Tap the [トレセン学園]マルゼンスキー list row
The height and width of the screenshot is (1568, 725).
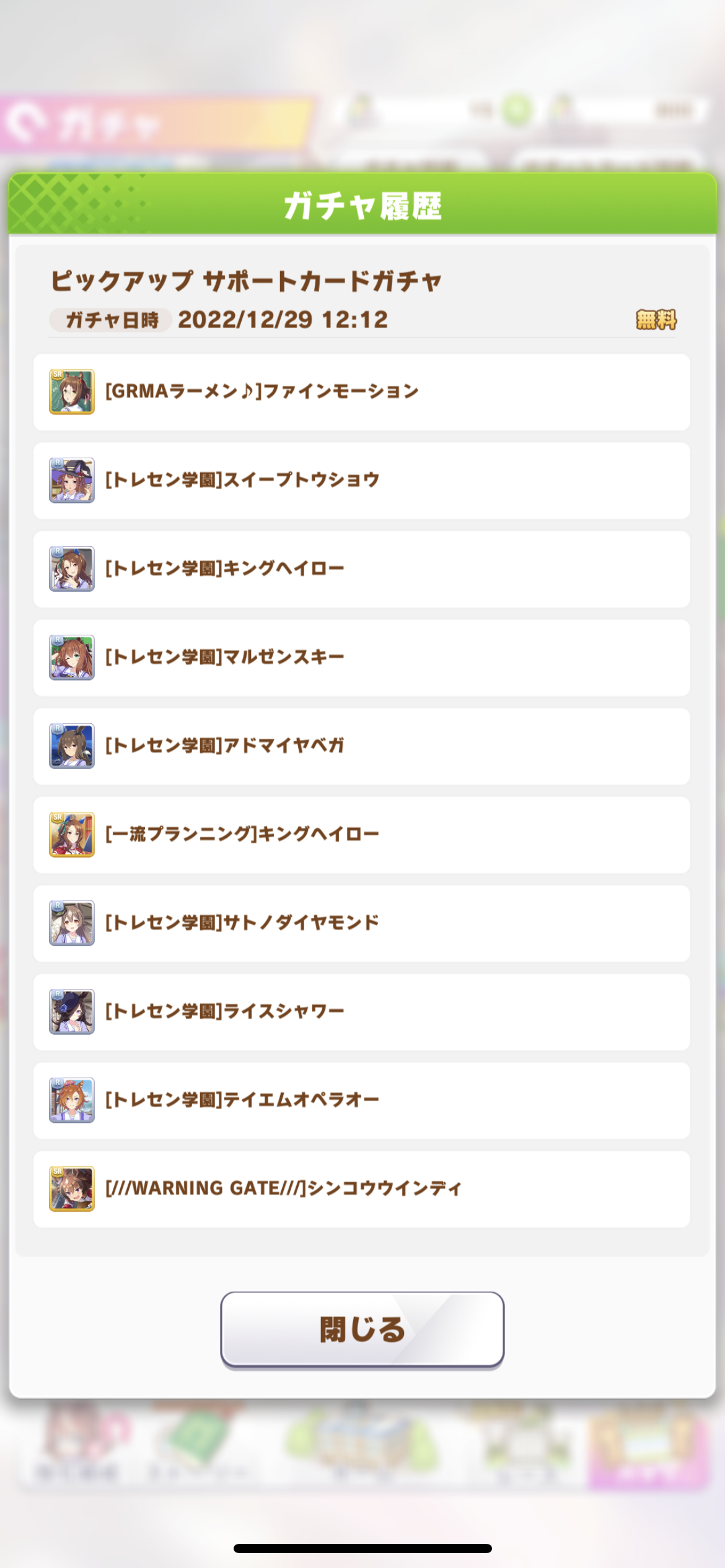[x=362, y=658]
